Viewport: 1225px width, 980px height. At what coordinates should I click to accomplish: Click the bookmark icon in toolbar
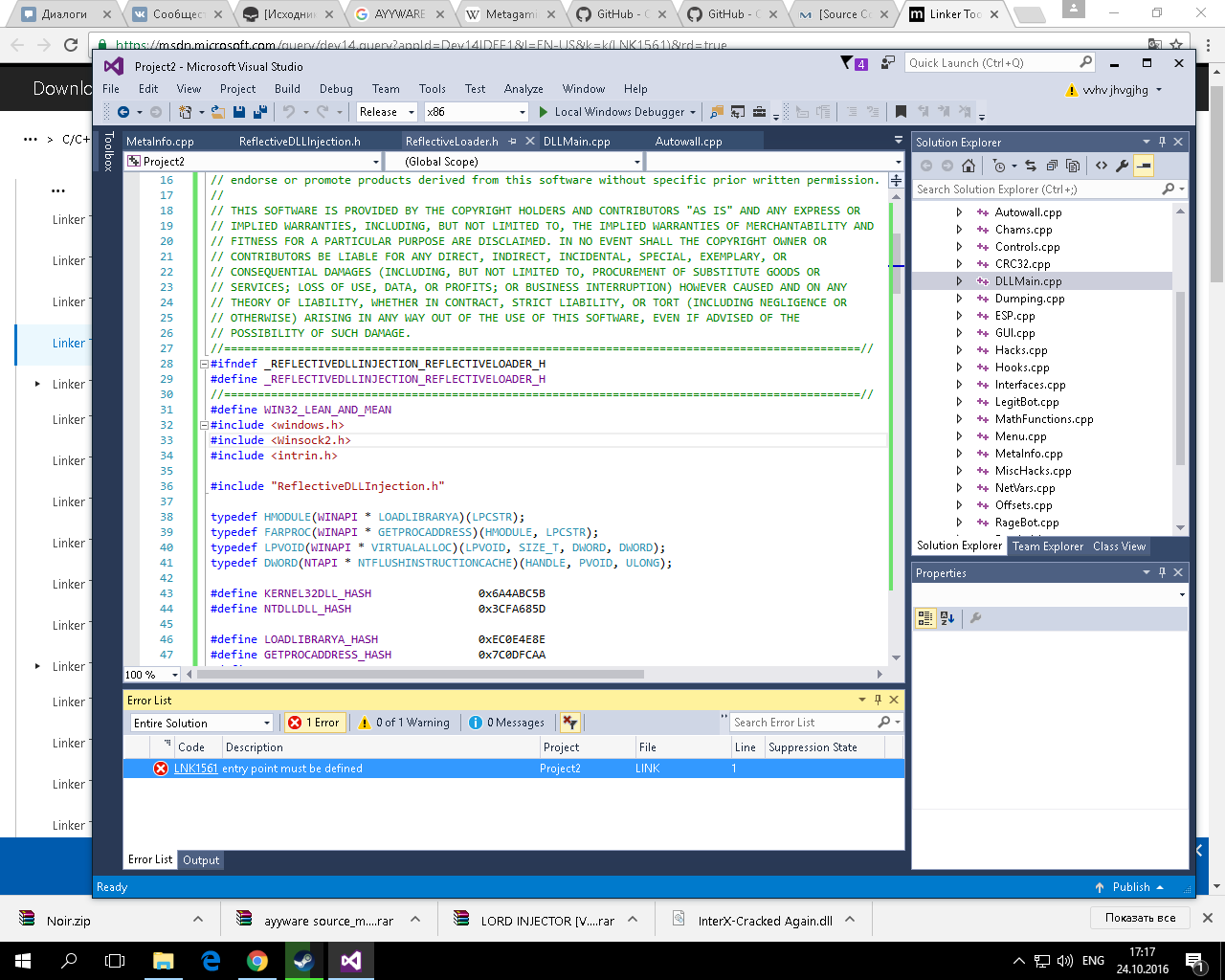(901, 112)
